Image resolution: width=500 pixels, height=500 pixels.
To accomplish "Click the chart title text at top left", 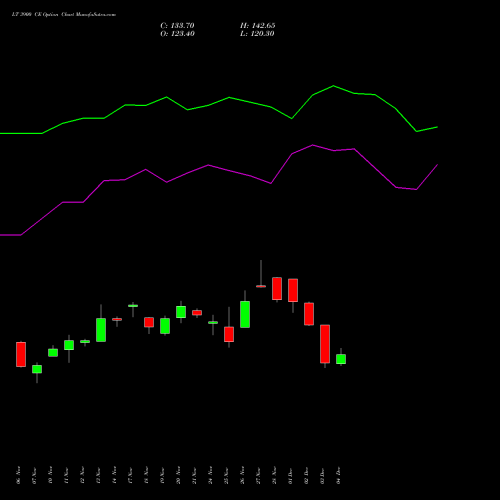I will (x=64, y=15).
